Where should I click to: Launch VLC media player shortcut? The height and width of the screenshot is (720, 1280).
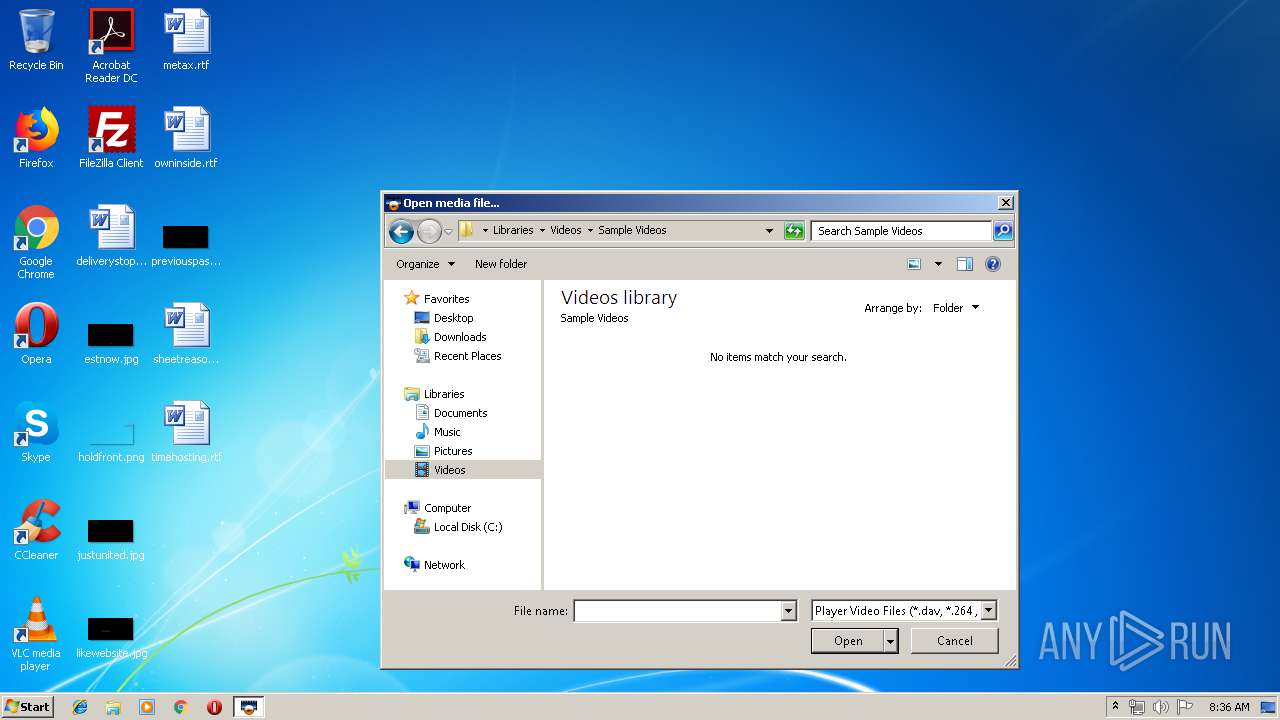pos(36,634)
